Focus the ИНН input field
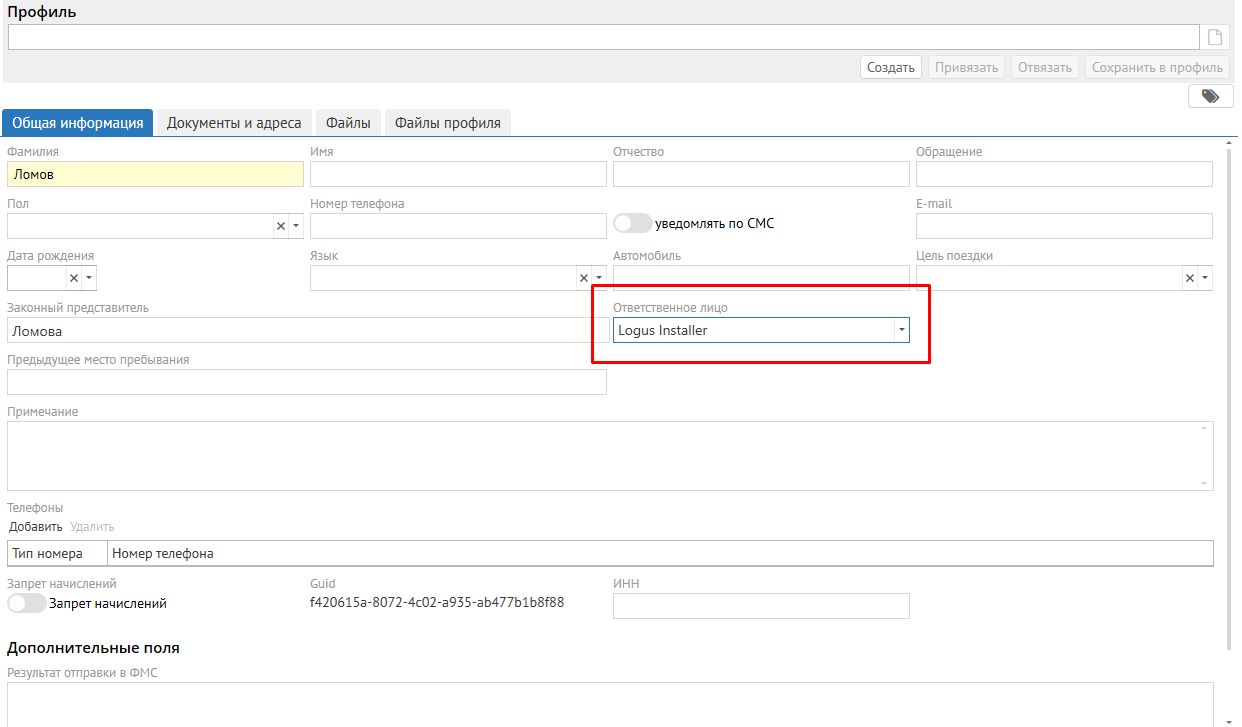This screenshot has width=1242, height=727. pos(760,606)
